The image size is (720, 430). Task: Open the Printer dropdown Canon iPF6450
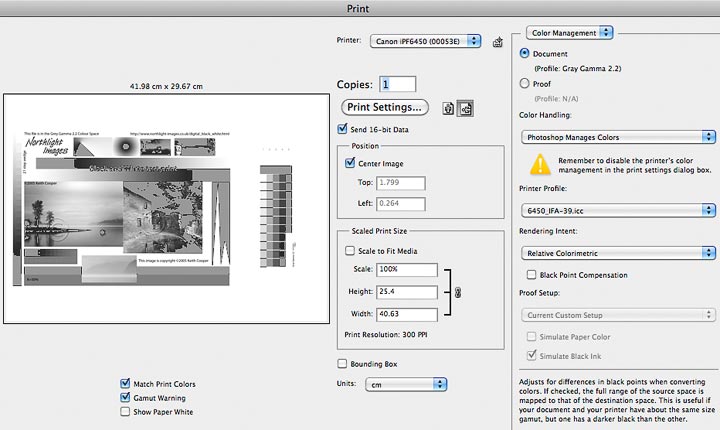(x=425, y=41)
